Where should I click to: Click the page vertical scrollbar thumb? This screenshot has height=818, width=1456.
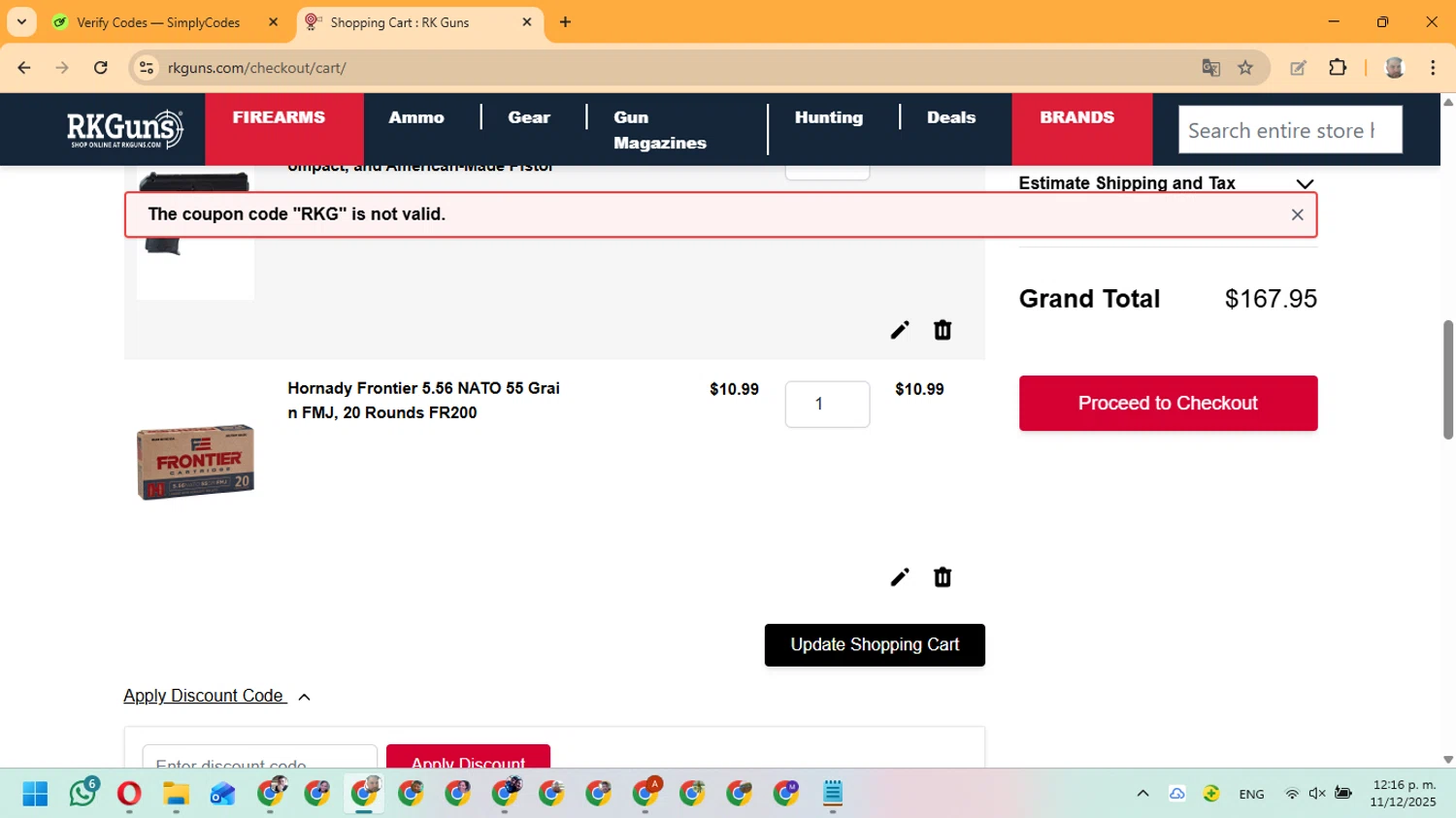click(x=1448, y=379)
